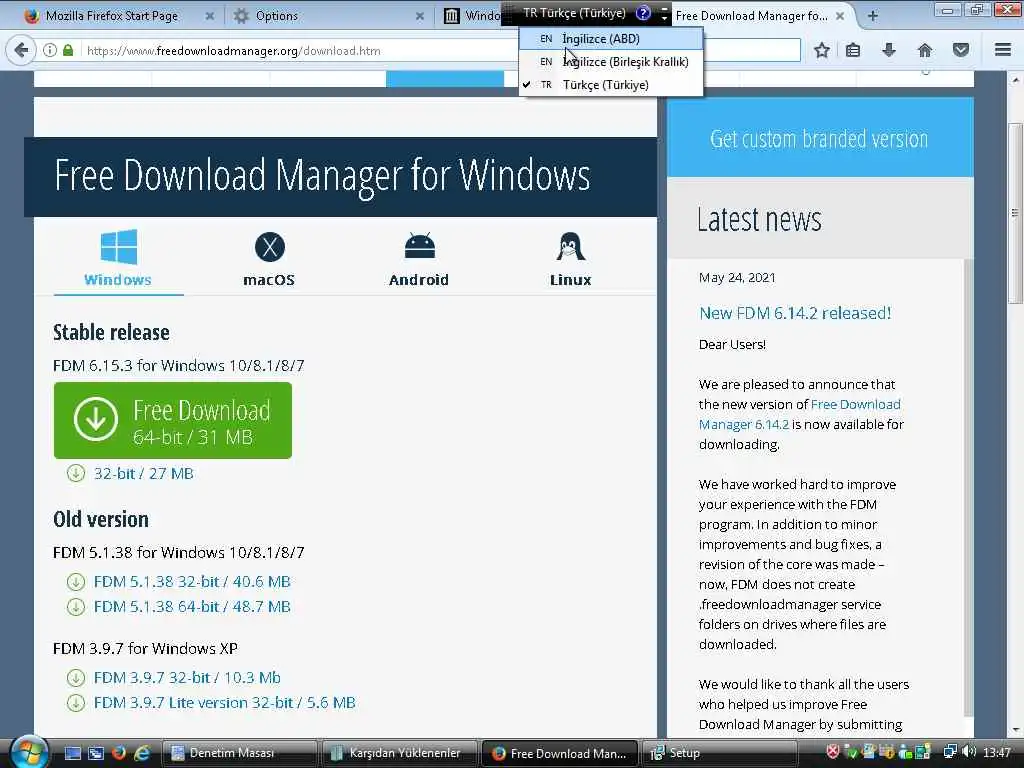This screenshot has width=1024, height=768.
Task: Open the Windows Start orb
Action: (x=27, y=752)
